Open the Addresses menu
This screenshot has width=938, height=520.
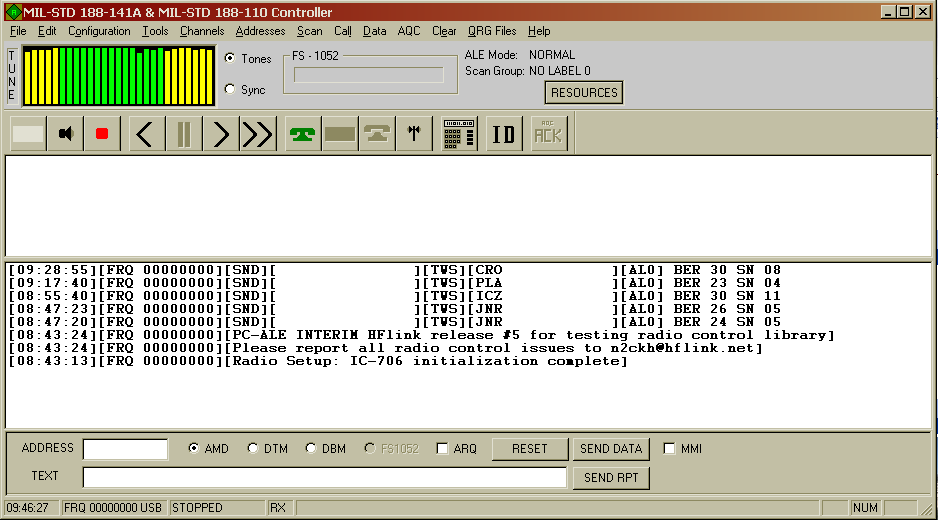pyautogui.click(x=260, y=31)
